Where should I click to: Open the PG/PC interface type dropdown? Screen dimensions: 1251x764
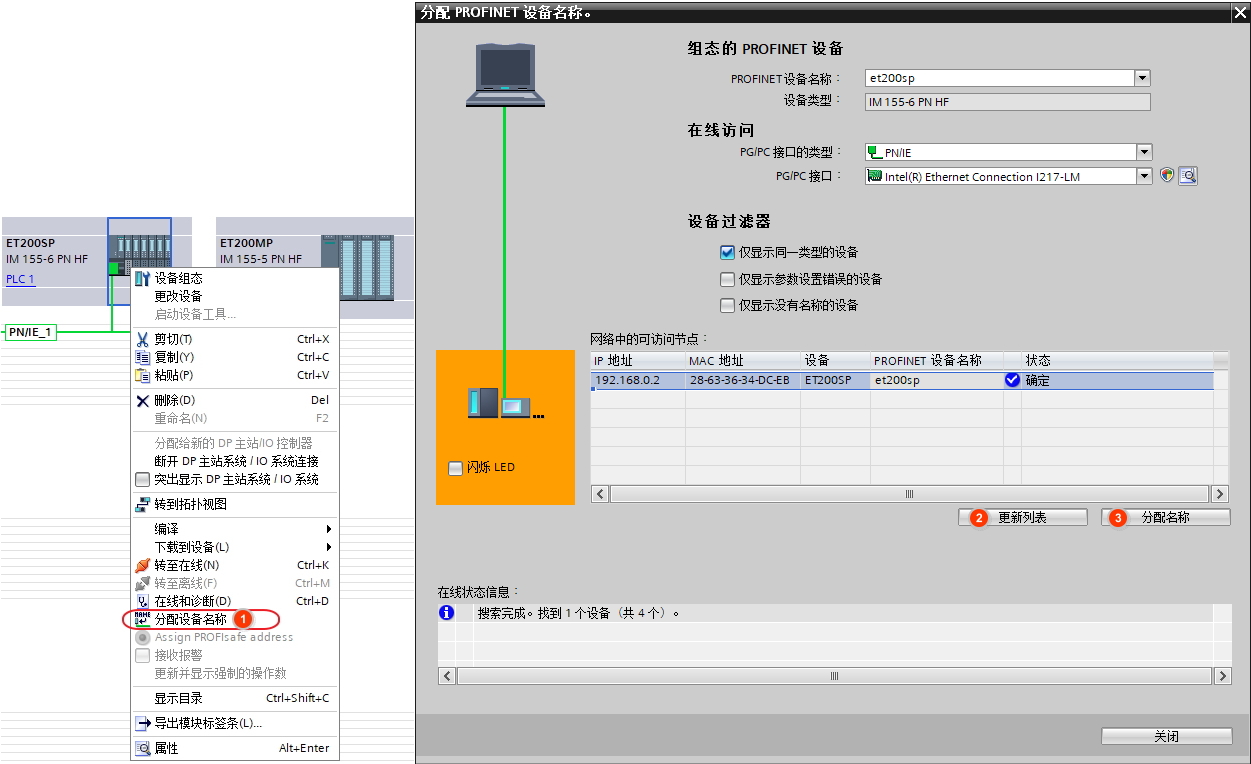click(1144, 152)
